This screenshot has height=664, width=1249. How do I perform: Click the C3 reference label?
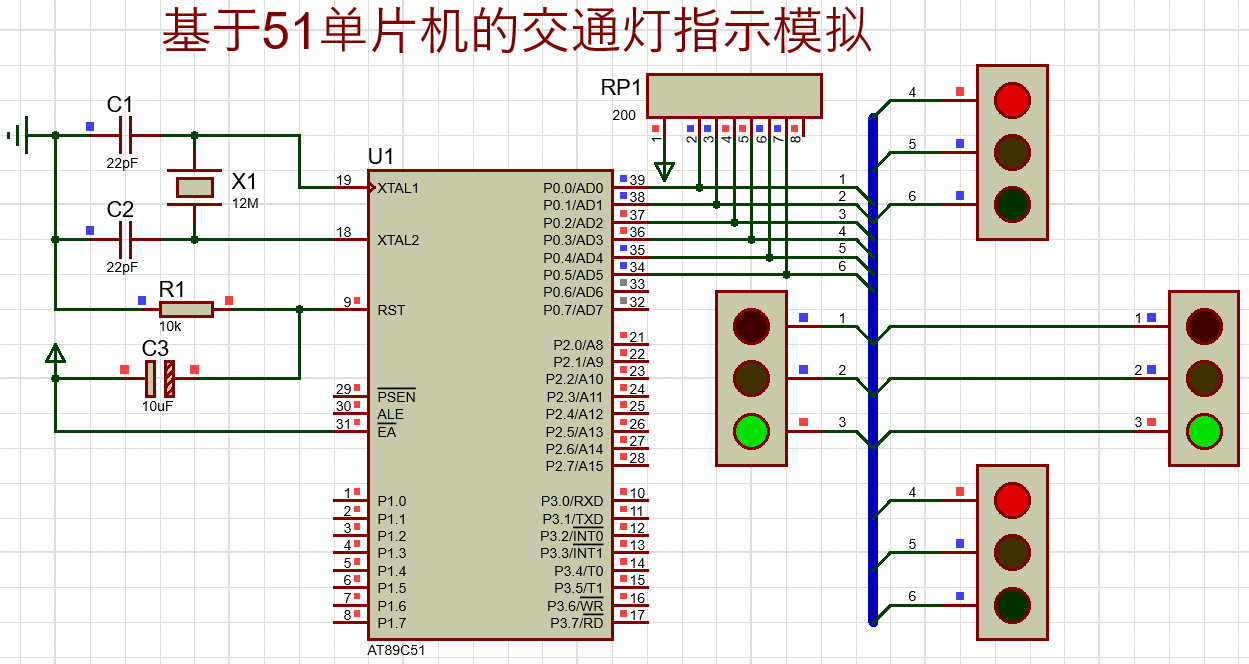(x=155, y=349)
